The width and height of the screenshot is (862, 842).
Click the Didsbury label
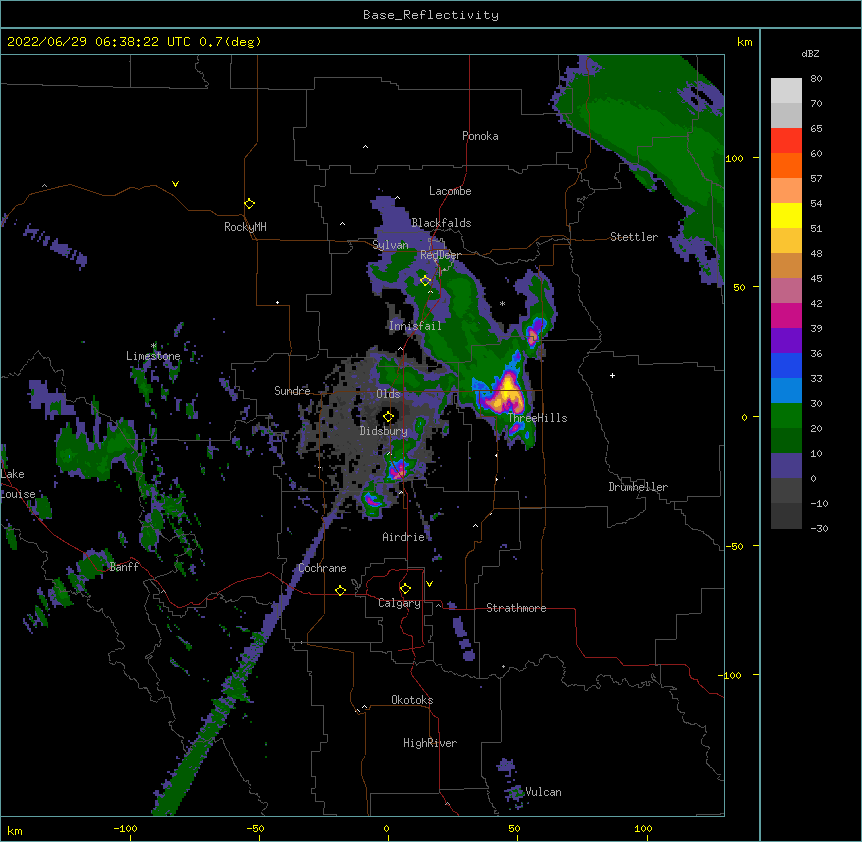tap(384, 431)
